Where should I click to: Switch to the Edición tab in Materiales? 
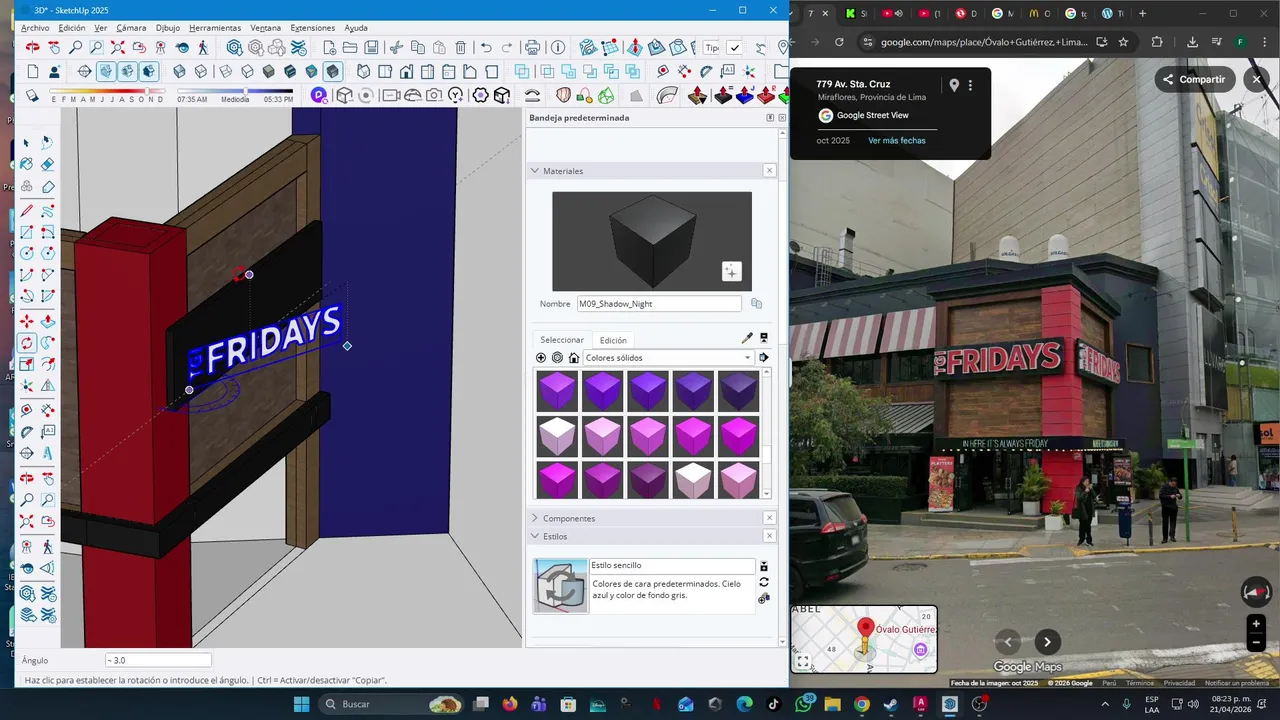pyautogui.click(x=613, y=340)
